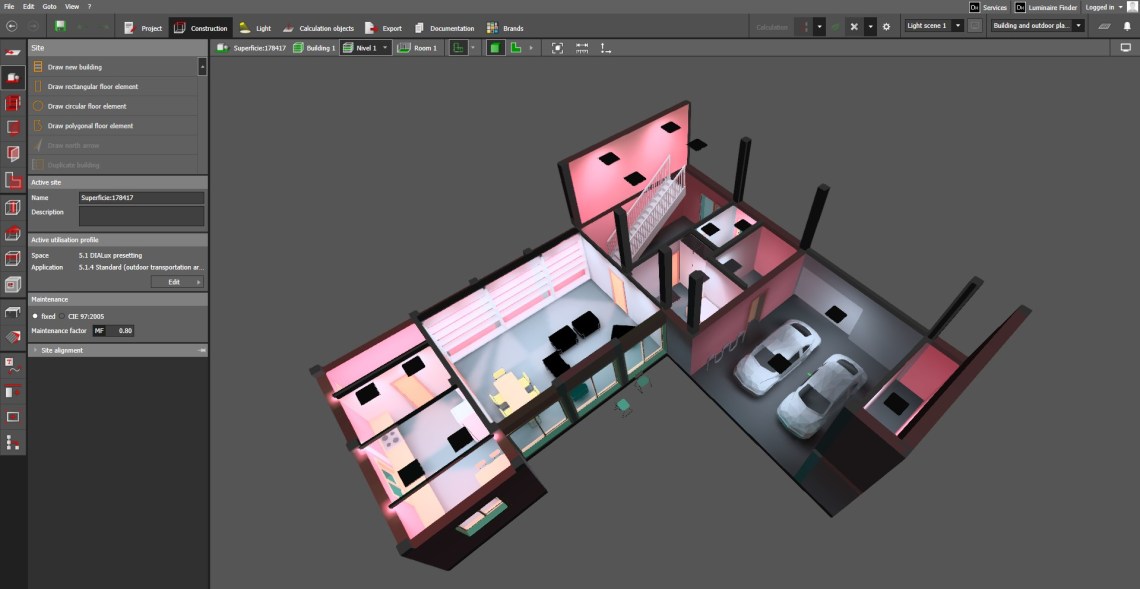Select the green 3D view icon
Viewport: 1140px width, 589px height.
[496, 47]
